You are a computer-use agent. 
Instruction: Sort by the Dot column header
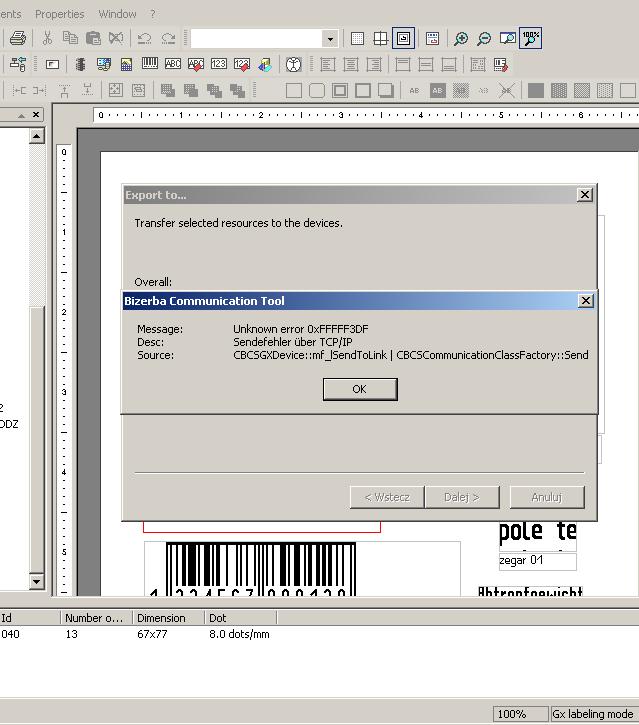pyautogui.click(x=240, y=618)
